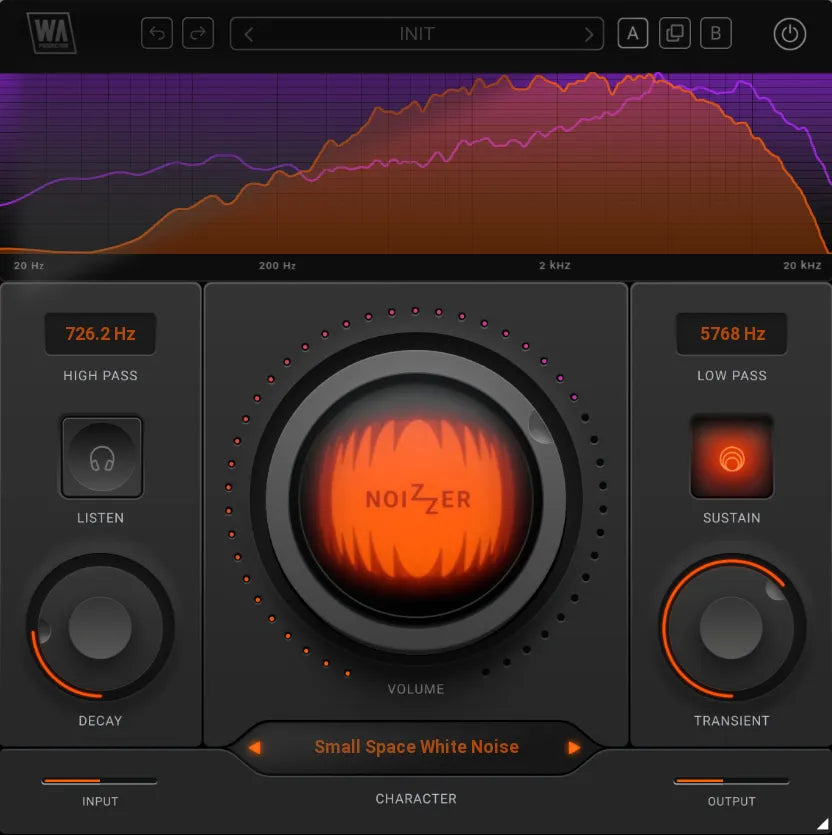832x835 pixels.
Task: Click the High Pass 726.2 Hz field
Action: click(100, 334)
